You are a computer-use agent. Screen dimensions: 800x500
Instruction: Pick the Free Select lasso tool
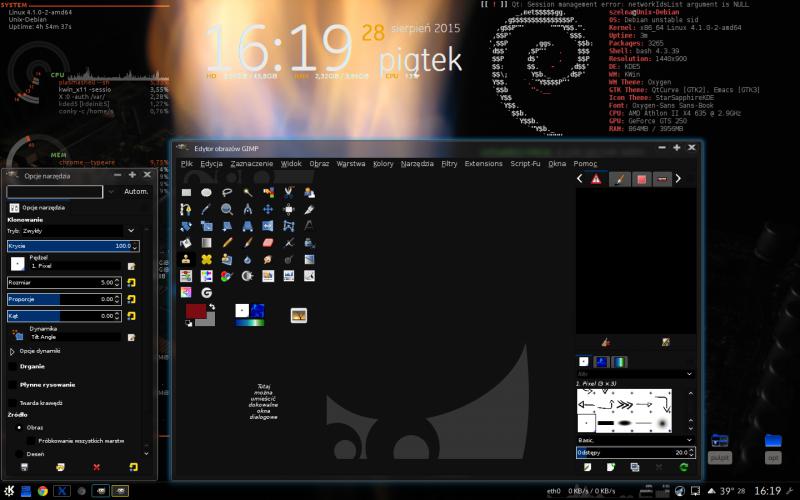tap(227, 192)
